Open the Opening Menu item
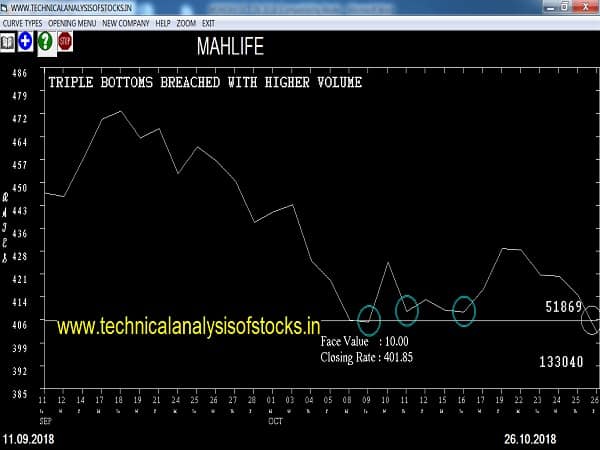Viewport: 600px width, 450px height. 73,22
